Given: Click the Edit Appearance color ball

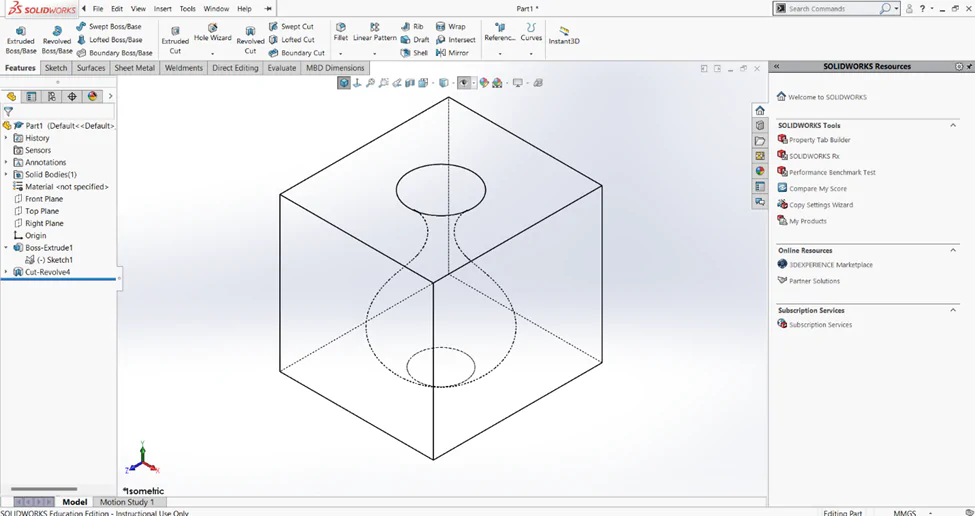Looking at the screenshot, I should [x=484, y=83].
